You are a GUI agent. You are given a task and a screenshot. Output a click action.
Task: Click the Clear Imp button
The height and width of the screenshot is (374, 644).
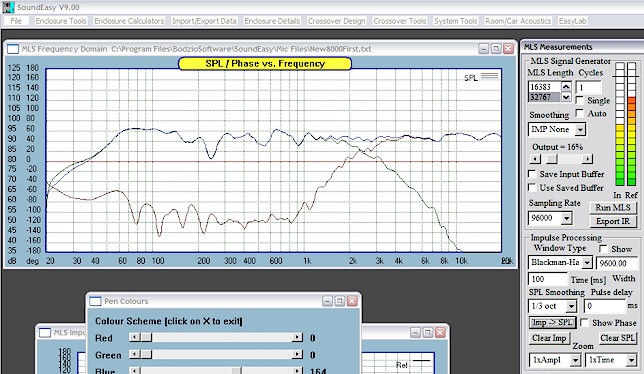coord(549,338)
